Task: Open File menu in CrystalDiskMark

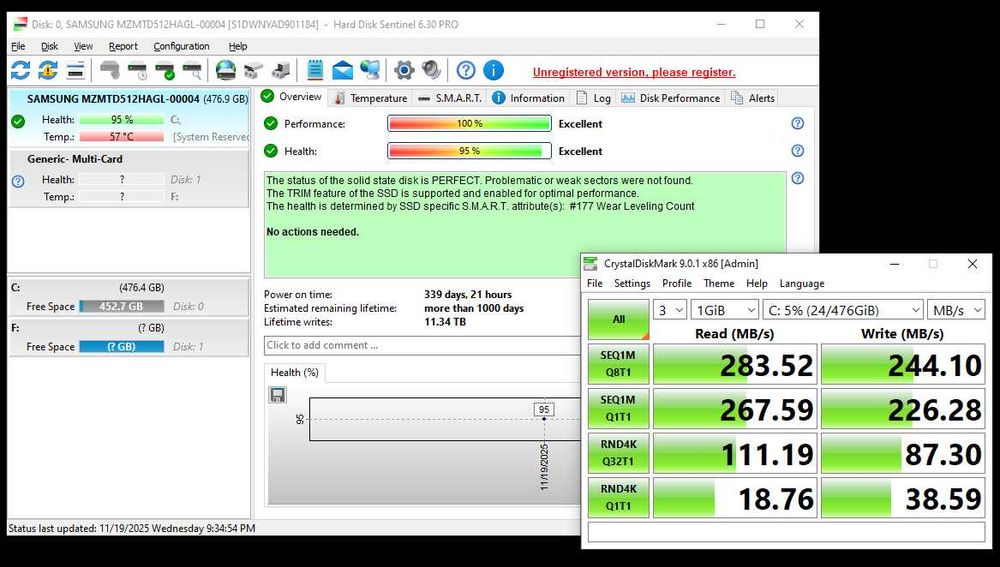Action: point(594,284)
